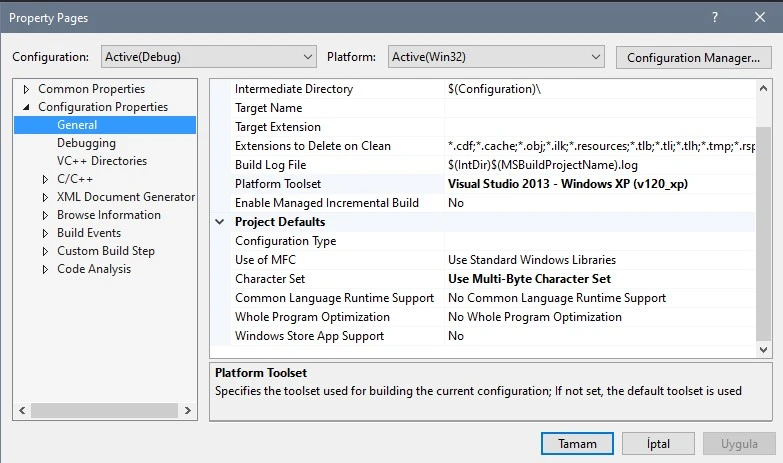Select VC++ Directories in the tree

[x=102, y=161]
